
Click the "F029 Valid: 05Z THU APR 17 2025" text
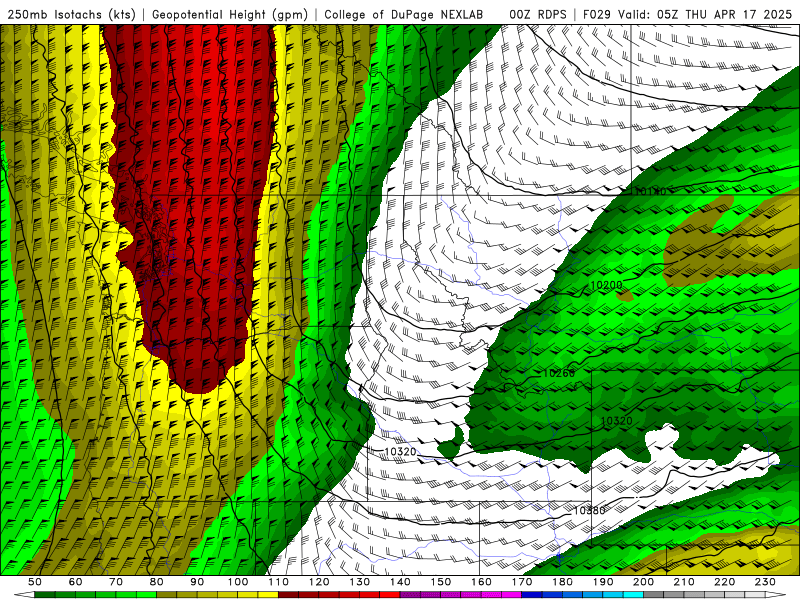coord(687,15)
